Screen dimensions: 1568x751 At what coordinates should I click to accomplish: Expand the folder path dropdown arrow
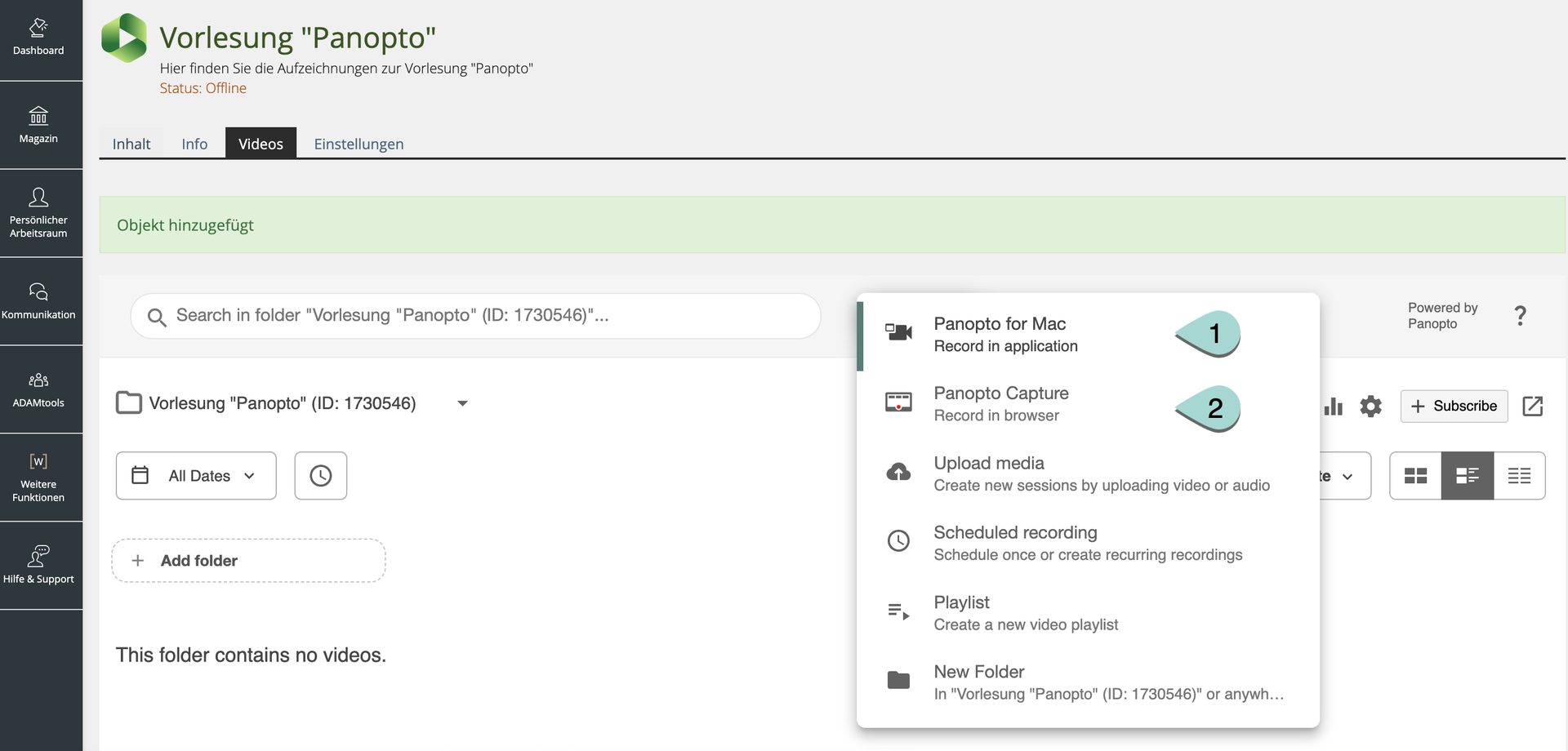pos(462,403)
